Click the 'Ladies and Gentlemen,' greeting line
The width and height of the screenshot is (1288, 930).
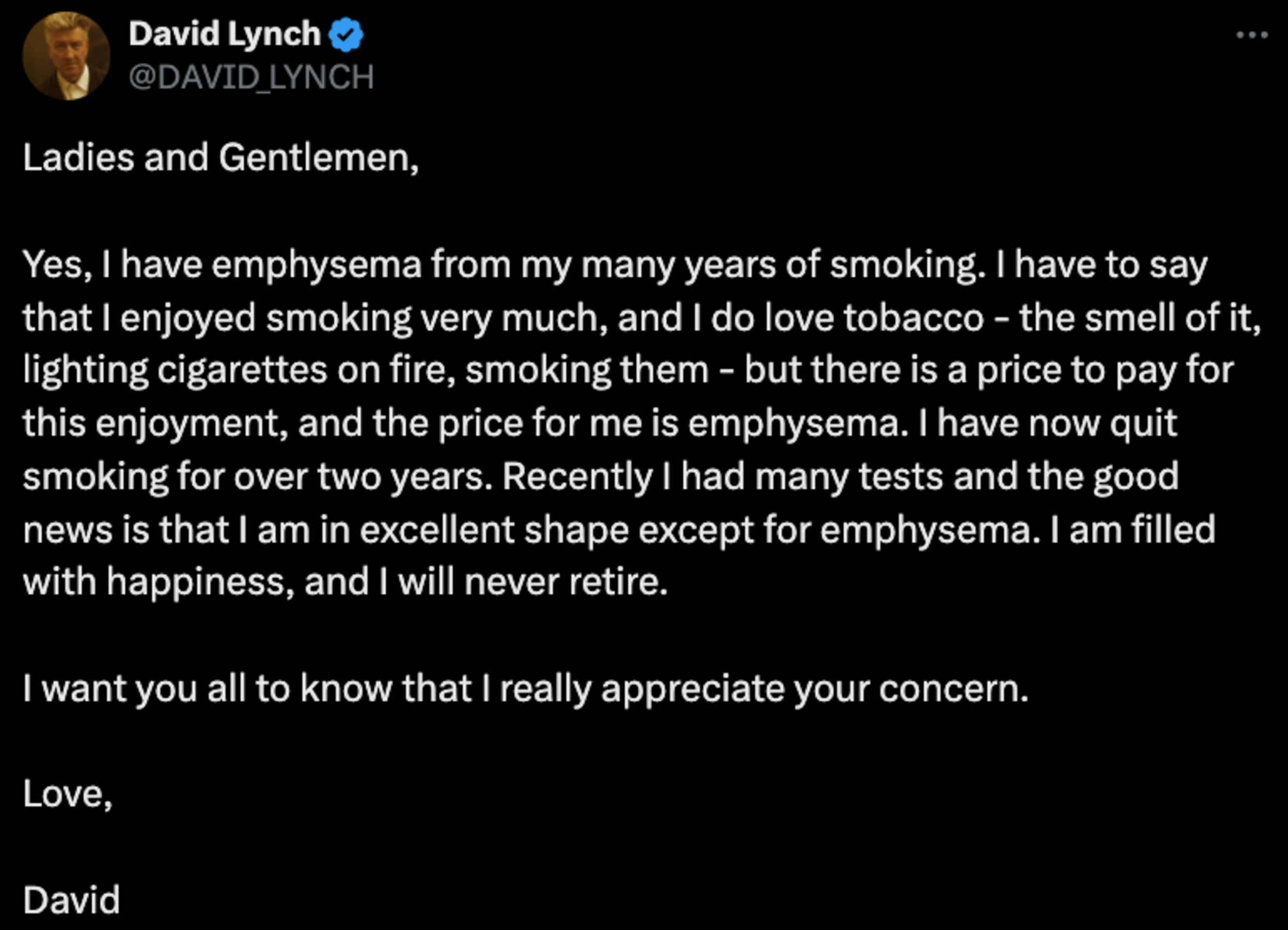pyautogui.click(x=221, y=158)
